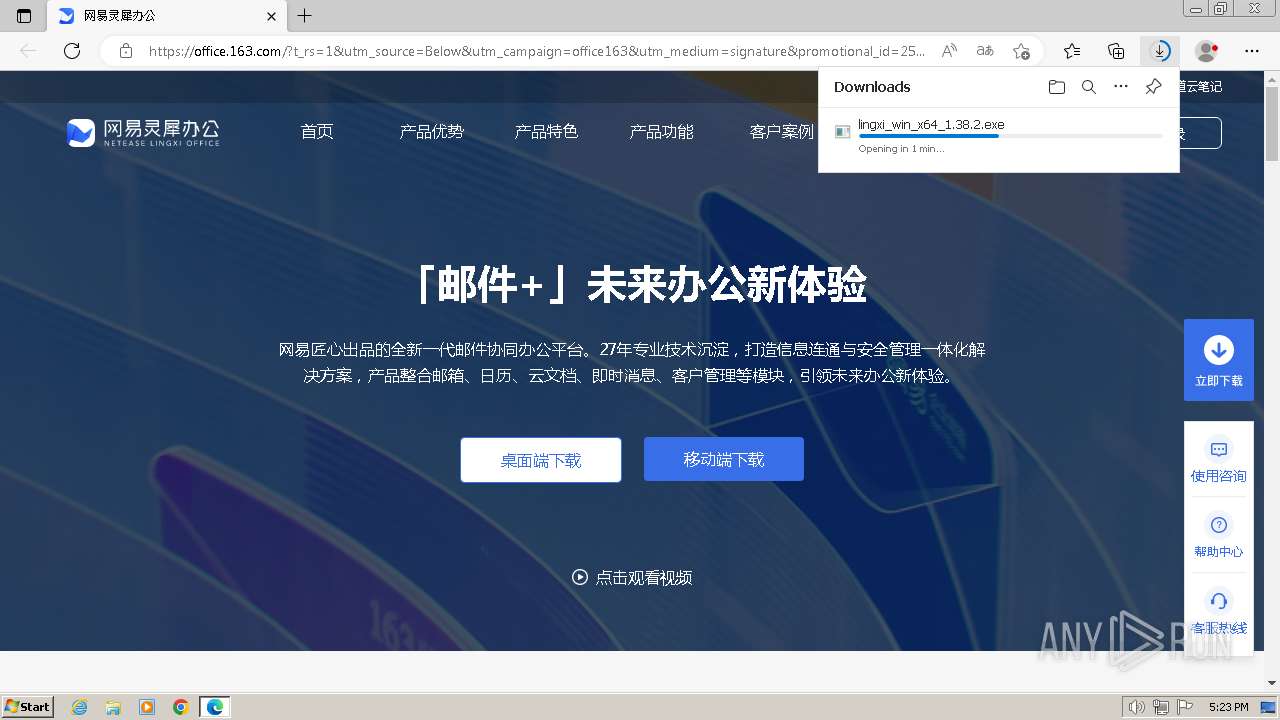
Task: Click the Action Center flag tray icon
Action: click(1185, 707)
